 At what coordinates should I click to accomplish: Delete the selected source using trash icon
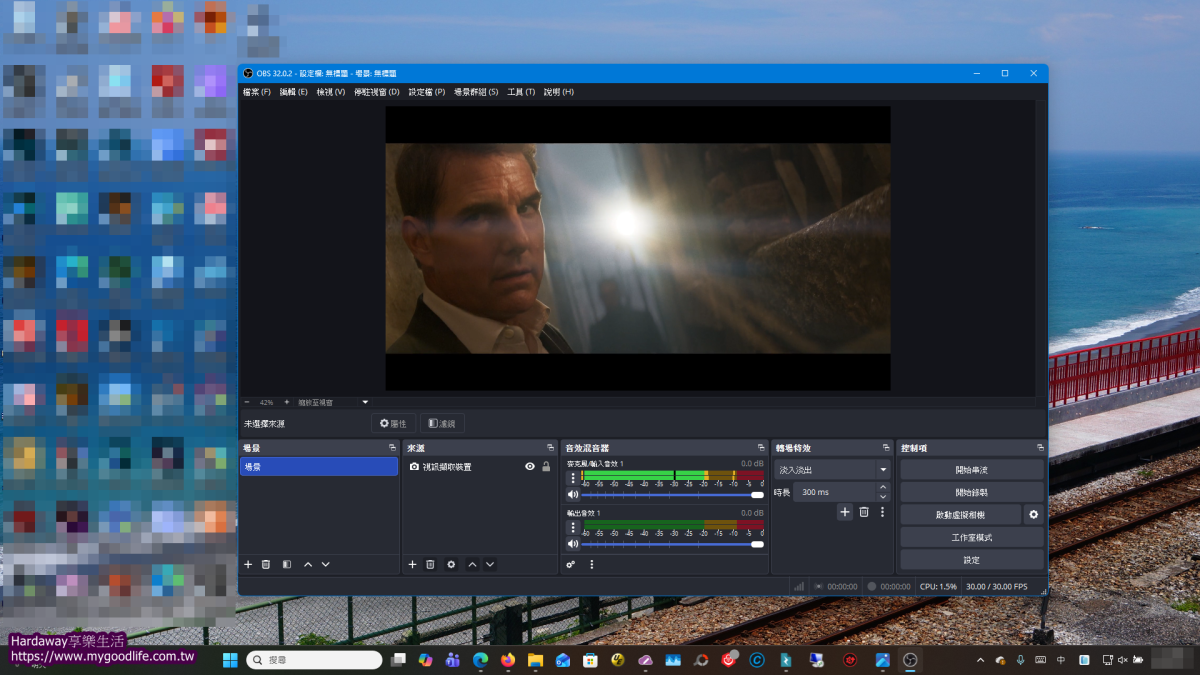coord(430,565)
